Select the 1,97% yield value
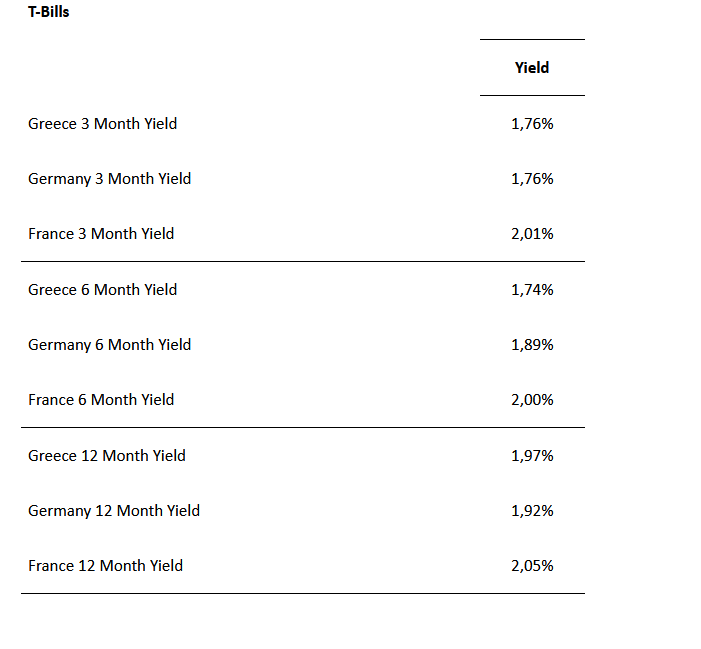Image resolution: width=701 pixels, height=649 pixels. pos(532,456)
